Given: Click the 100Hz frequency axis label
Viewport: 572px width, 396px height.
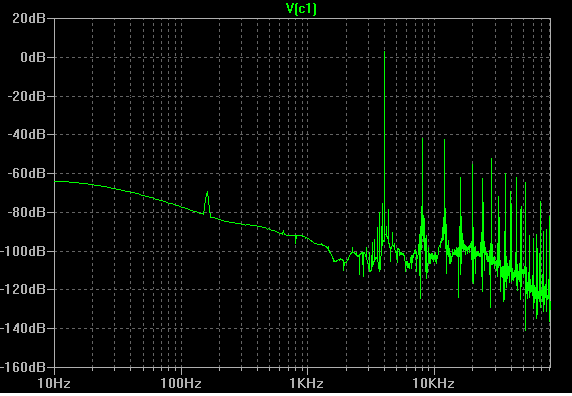Looking at the screenshot, I should click(x=181, y=384).
